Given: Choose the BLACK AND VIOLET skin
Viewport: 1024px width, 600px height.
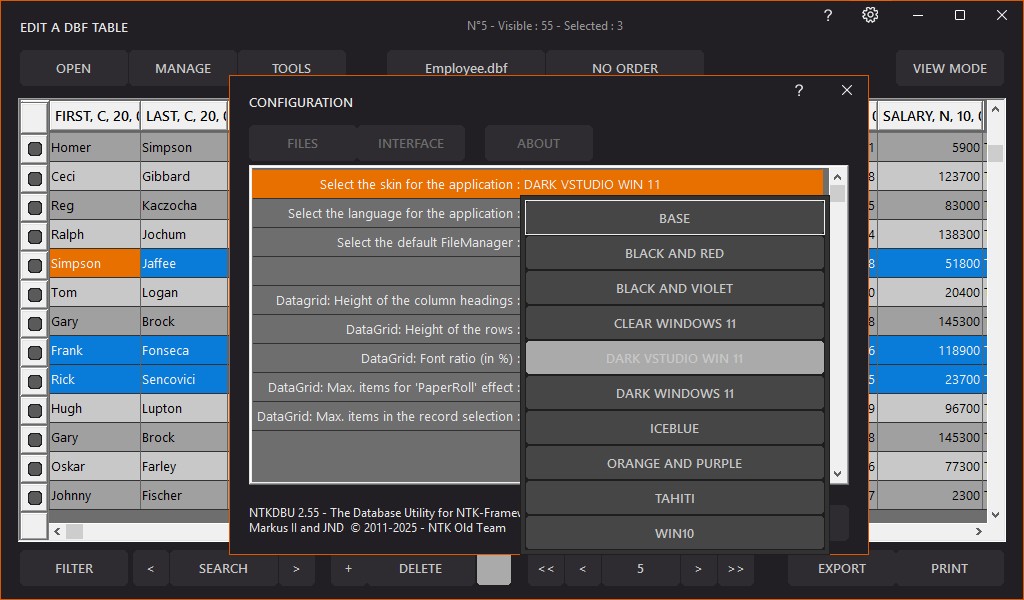Looking at the screenshot, I should pos(675,288).
